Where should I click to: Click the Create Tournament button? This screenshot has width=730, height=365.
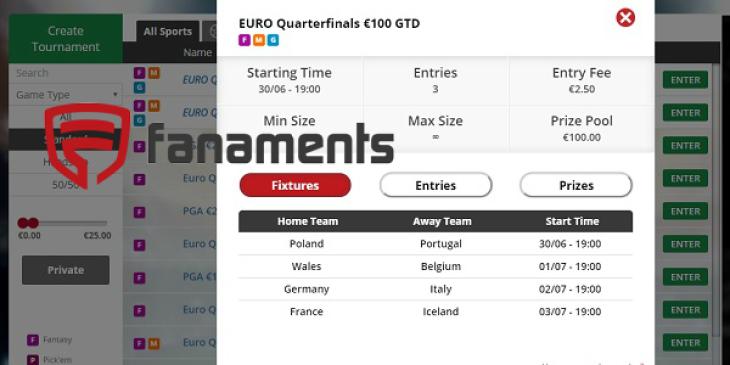[66, 39]
